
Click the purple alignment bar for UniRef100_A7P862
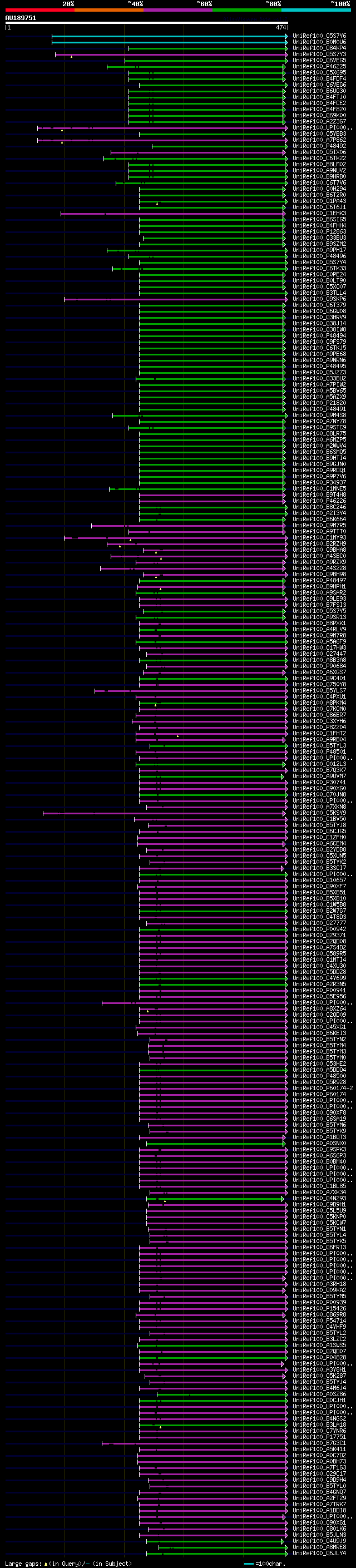point(162,140)
